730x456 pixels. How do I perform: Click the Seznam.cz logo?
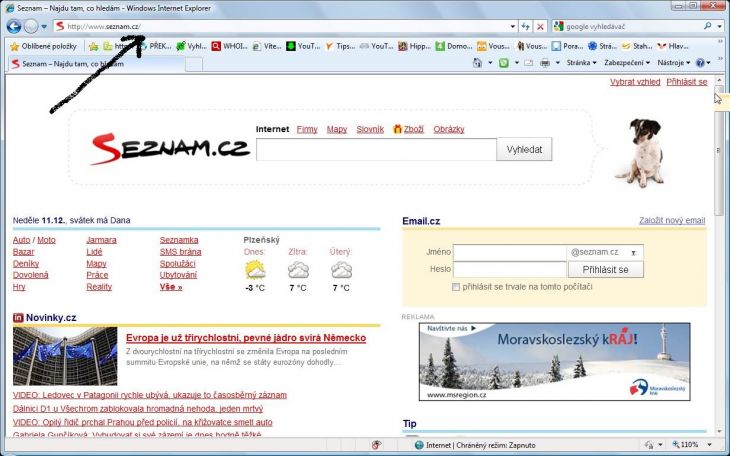(170, 149)
